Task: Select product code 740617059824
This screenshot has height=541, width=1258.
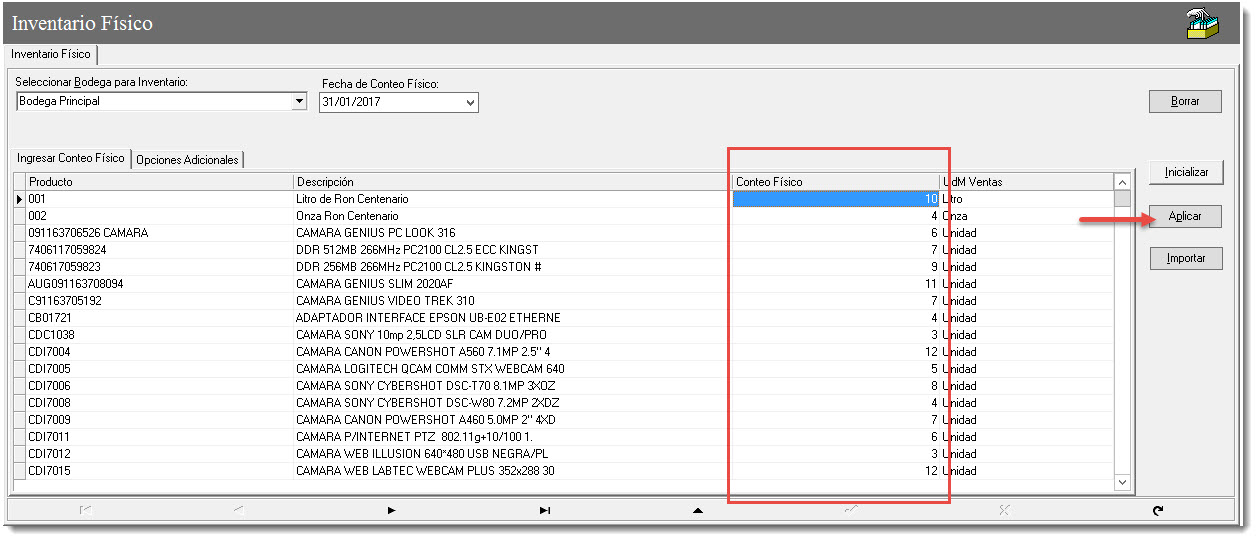Action: tap(67, 250)
